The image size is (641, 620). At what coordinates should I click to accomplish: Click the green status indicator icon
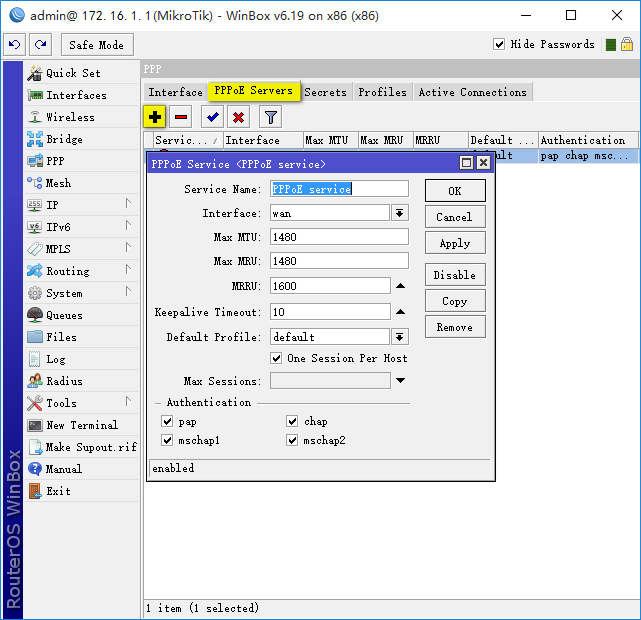(x=611, y=45)
